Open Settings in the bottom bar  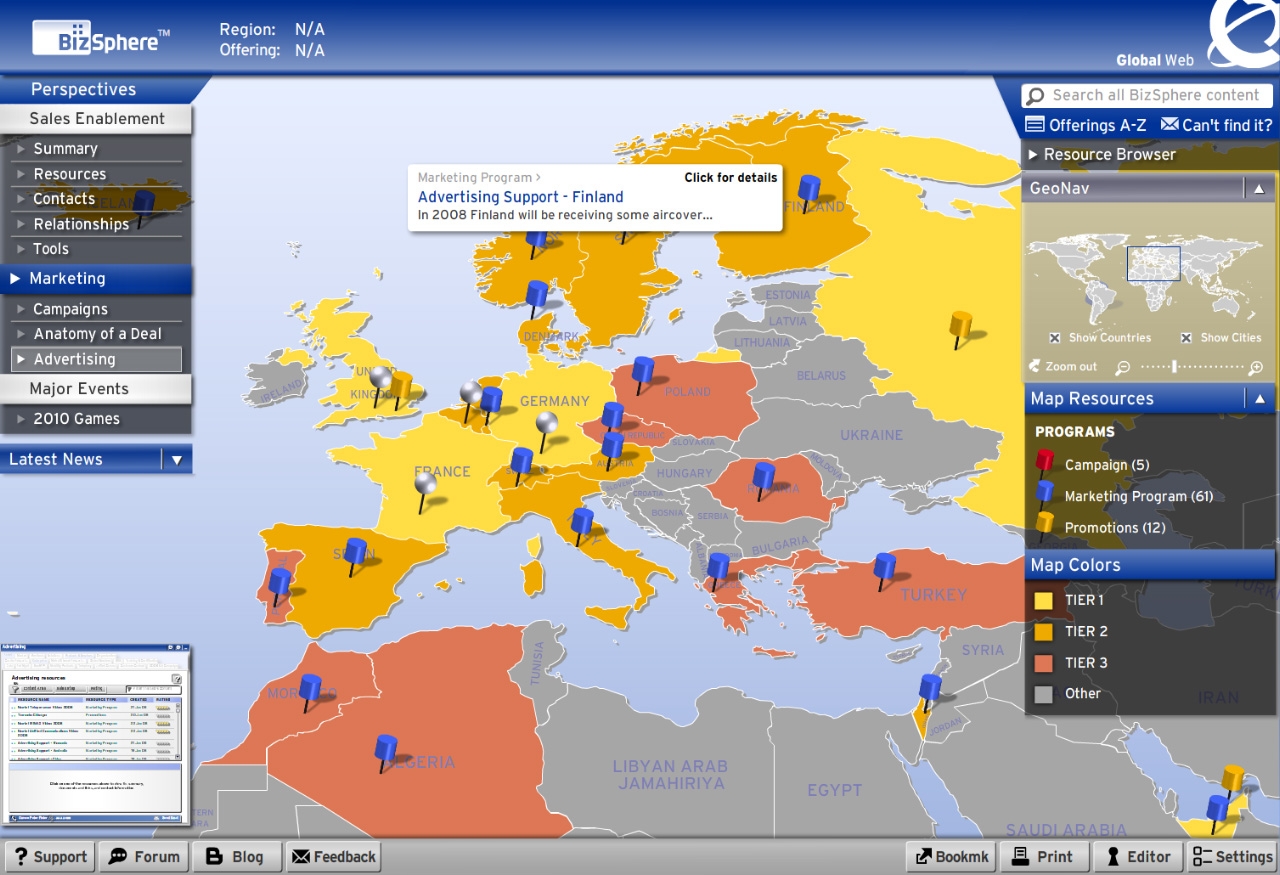pos(1232,857)
